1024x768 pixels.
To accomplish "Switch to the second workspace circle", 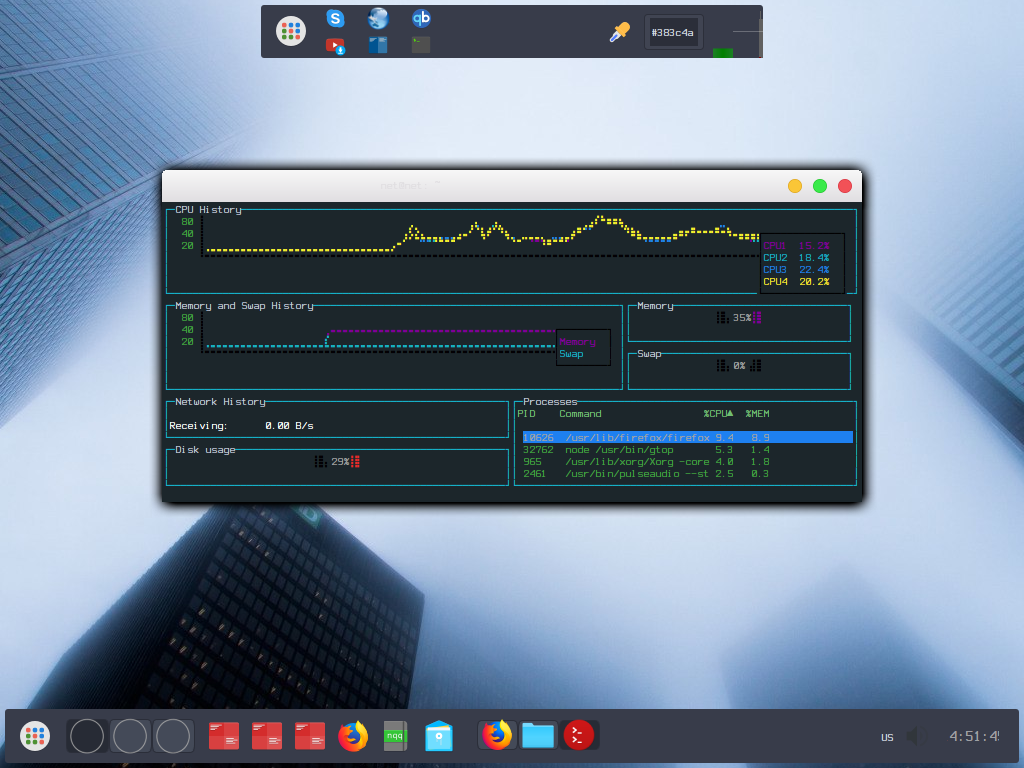I will point(130,736).
